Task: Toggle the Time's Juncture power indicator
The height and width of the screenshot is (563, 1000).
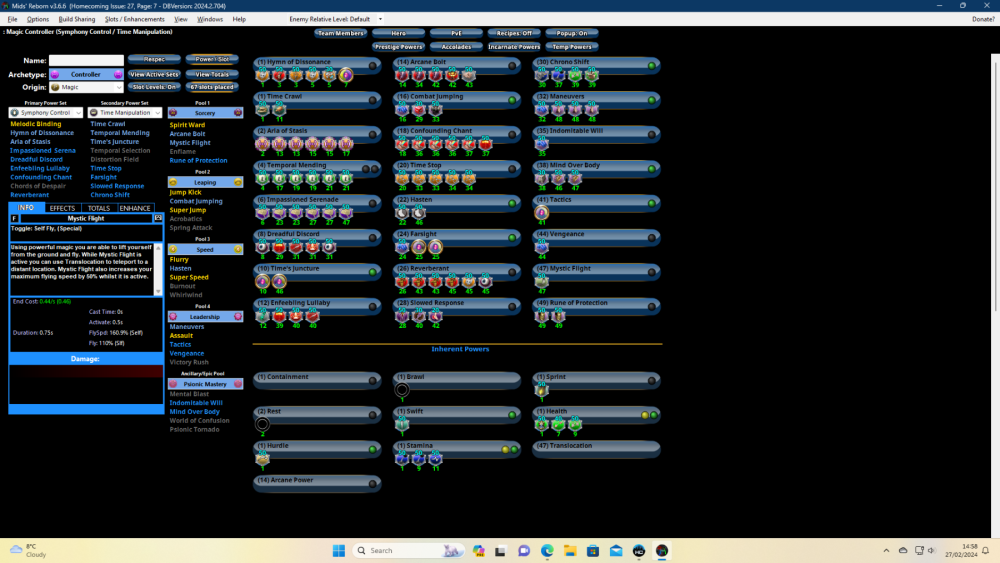Action: 372,272
